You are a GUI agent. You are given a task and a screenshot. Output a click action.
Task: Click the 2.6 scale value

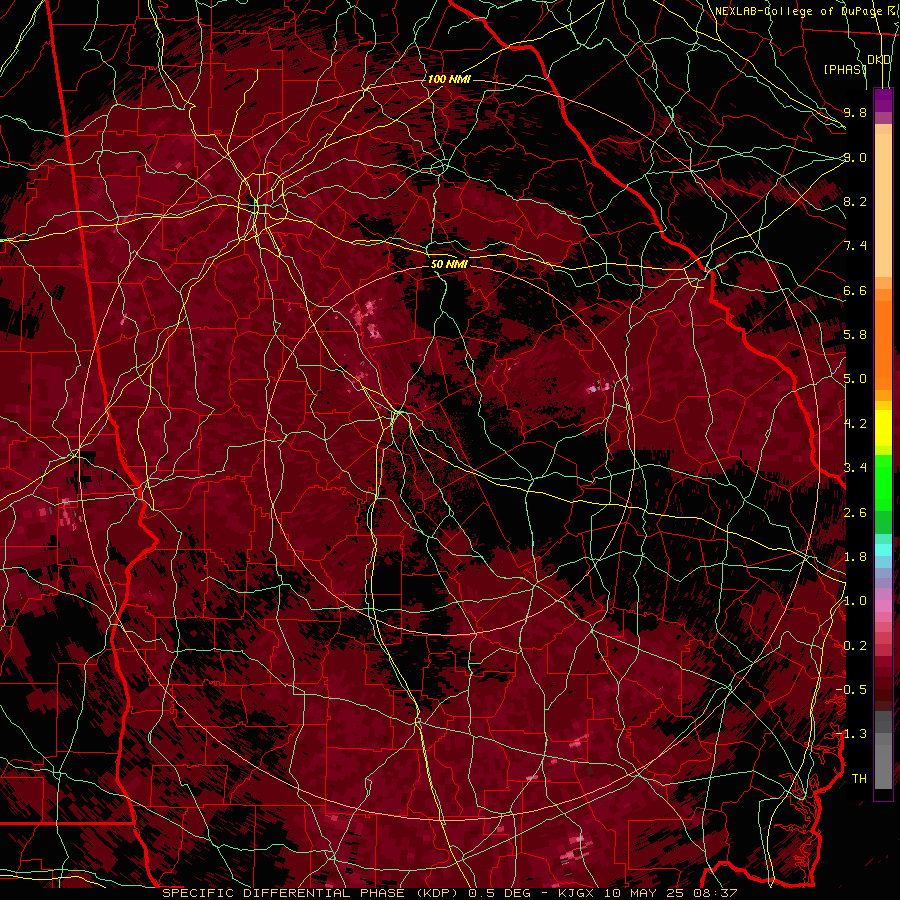(855, 512)
